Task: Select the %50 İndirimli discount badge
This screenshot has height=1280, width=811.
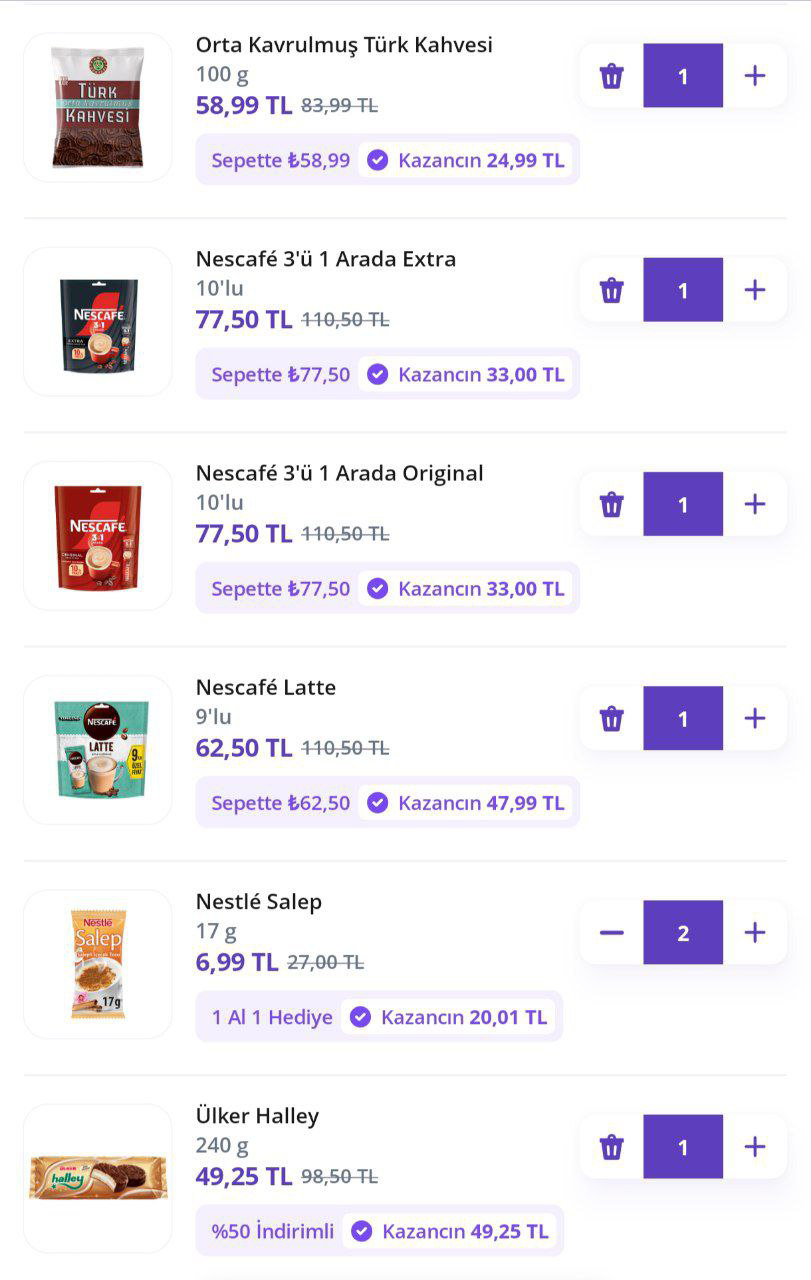Action: (273, 1231)
